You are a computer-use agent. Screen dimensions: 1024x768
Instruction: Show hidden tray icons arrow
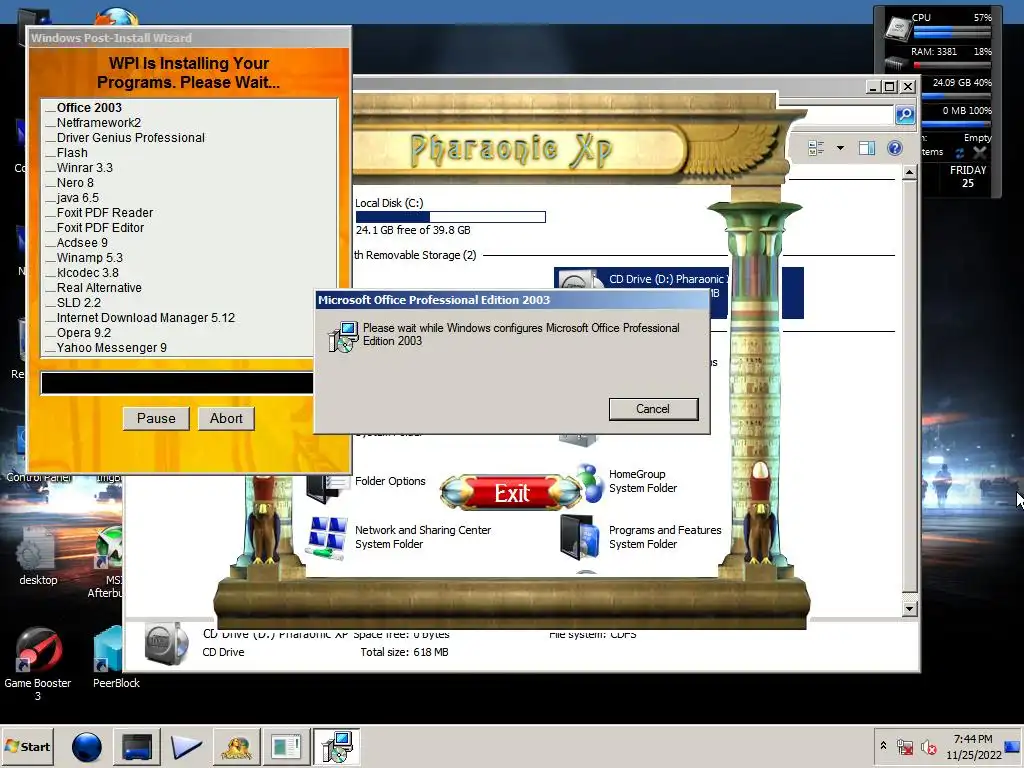884,746
